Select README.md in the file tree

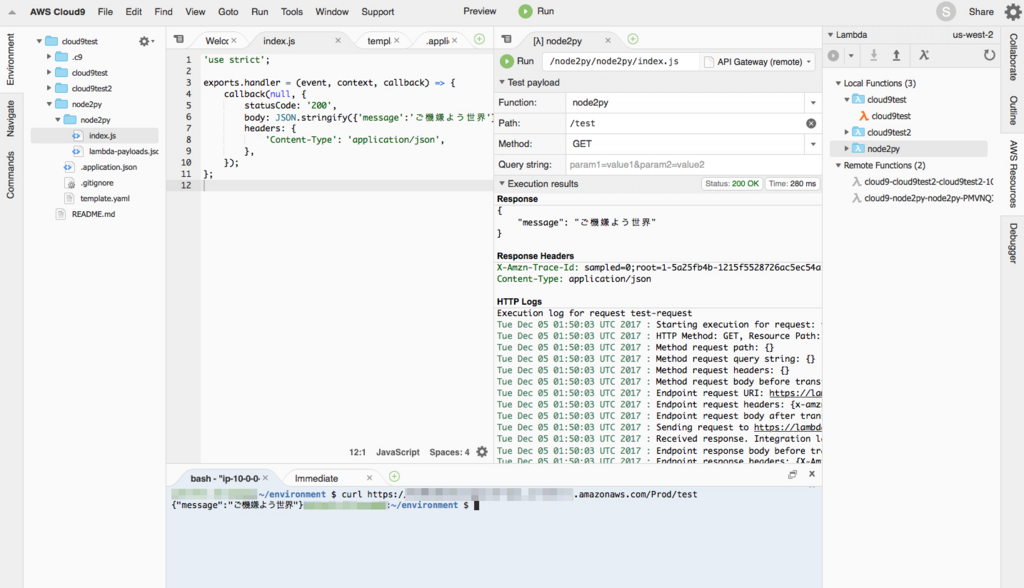[93, 214]
